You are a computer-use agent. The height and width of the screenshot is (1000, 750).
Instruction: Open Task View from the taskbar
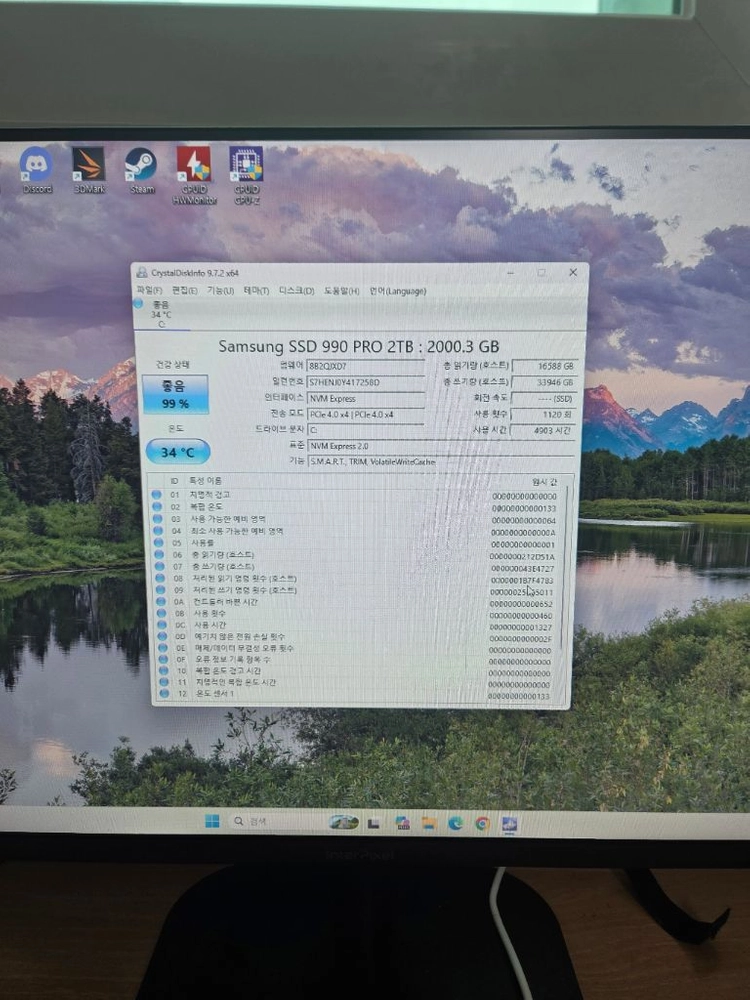pyautogui.click(x=374, y=823)
